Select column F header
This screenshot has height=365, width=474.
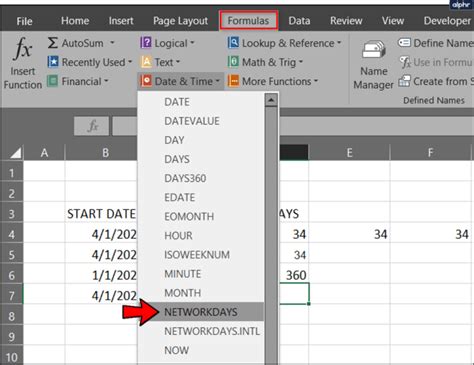[431, 153]
